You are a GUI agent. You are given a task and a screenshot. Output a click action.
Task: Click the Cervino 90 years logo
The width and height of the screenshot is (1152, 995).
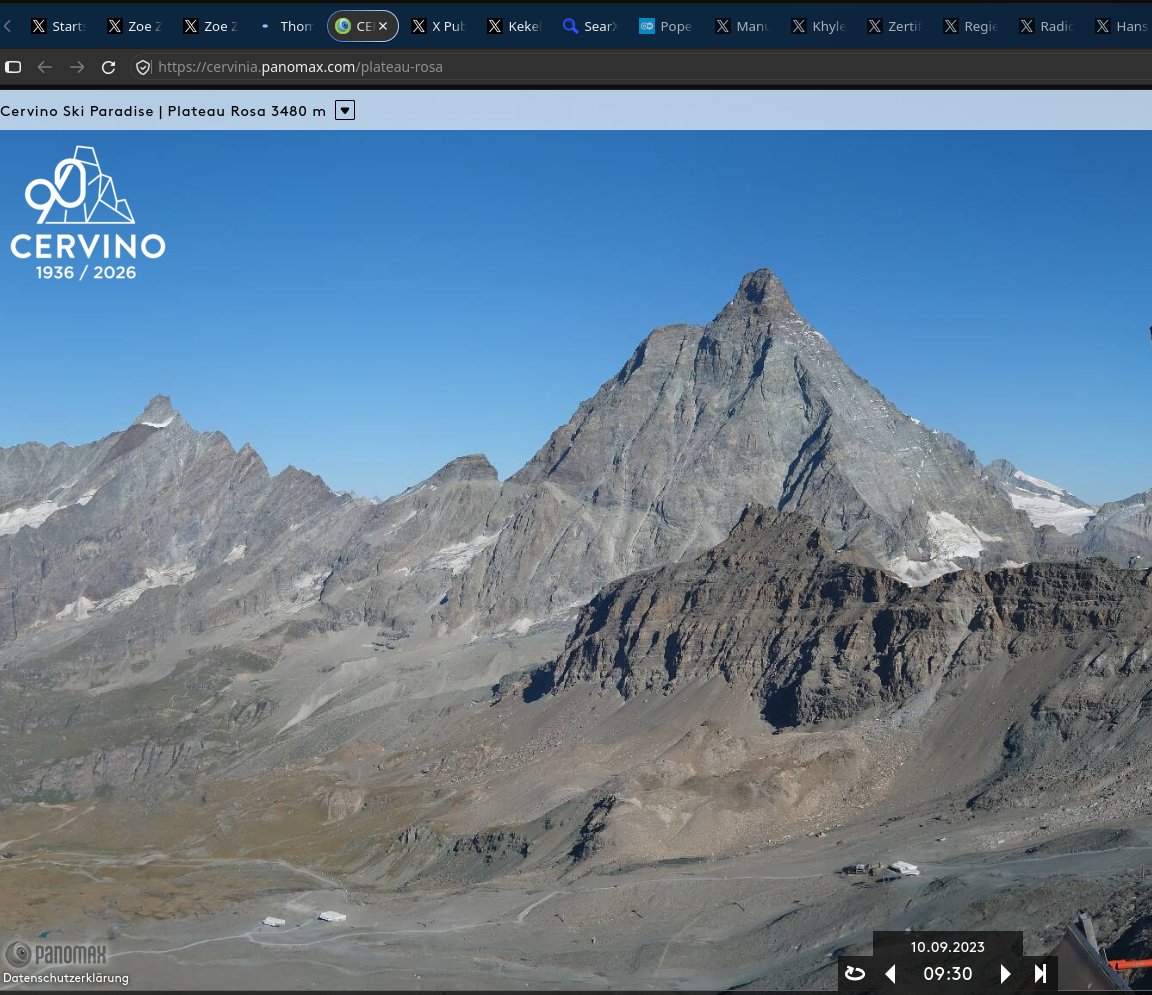pos(87,213)
